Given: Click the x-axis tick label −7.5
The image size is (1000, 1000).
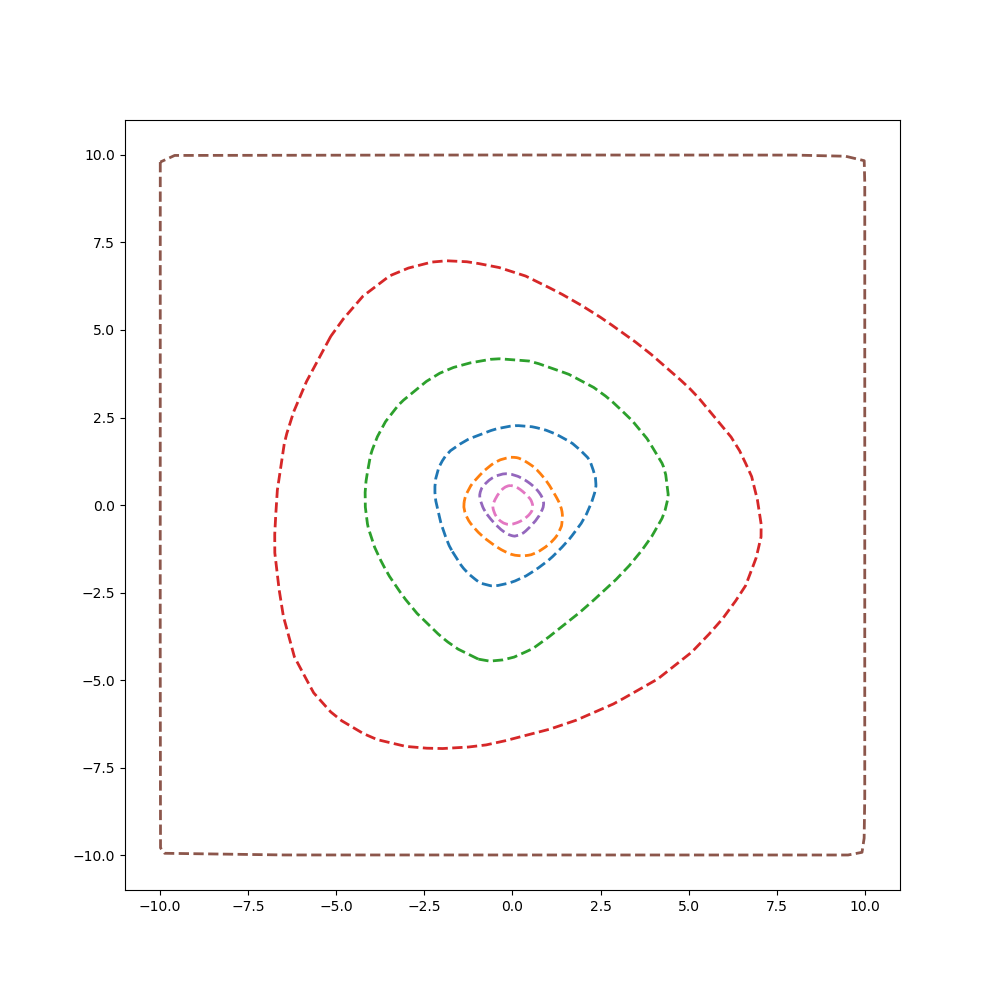Looking at the screenshot, I should click(x=248, y=906).
